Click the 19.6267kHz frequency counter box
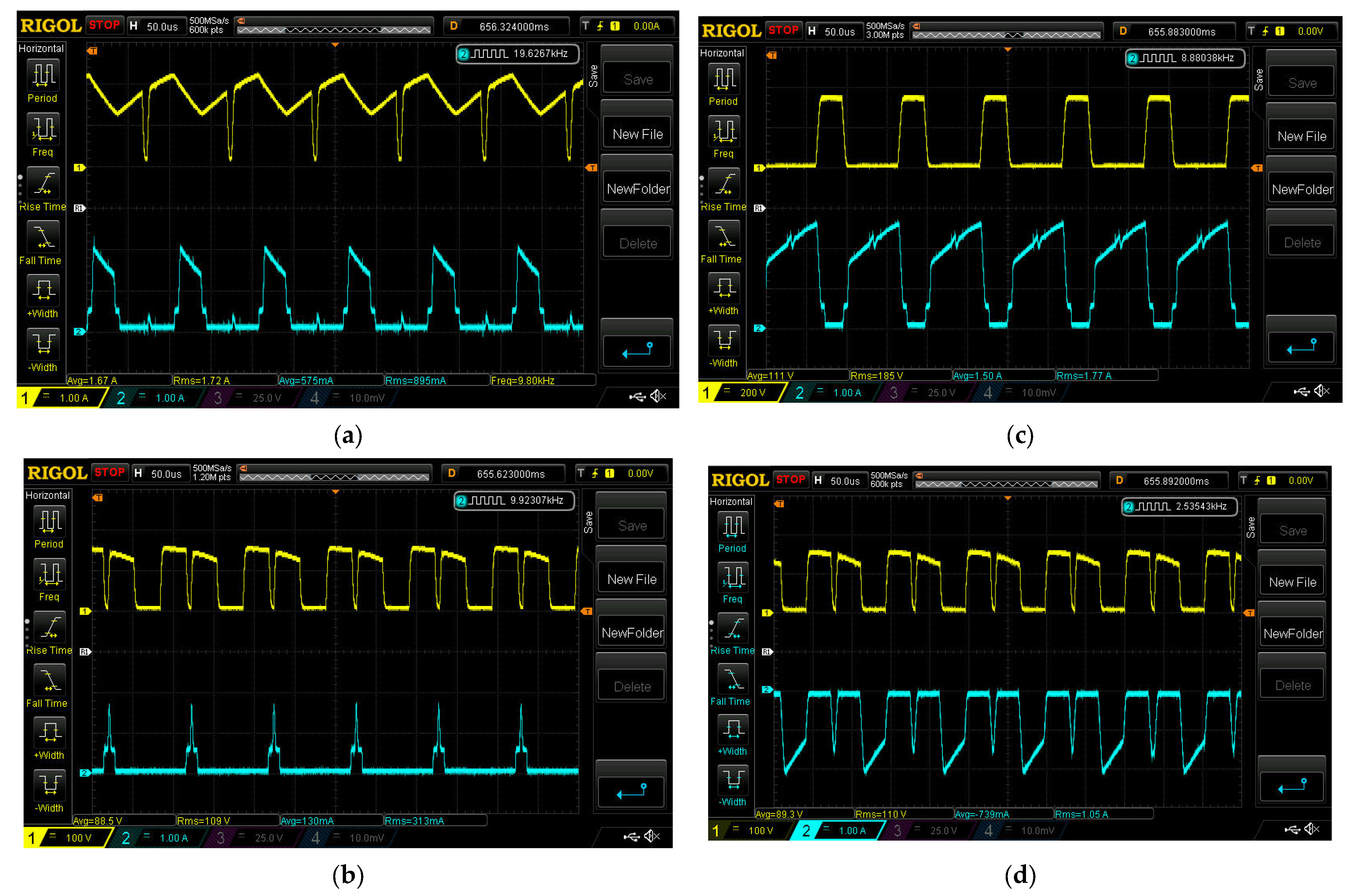The width and height of the screenshot is (1355, 896). click(x=517, y=54)
